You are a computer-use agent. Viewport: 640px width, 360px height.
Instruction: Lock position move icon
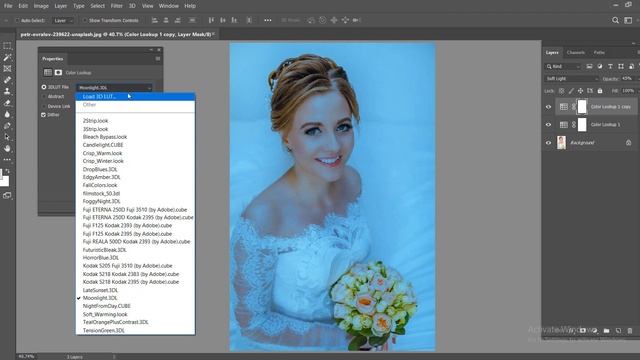click(580, 91)
